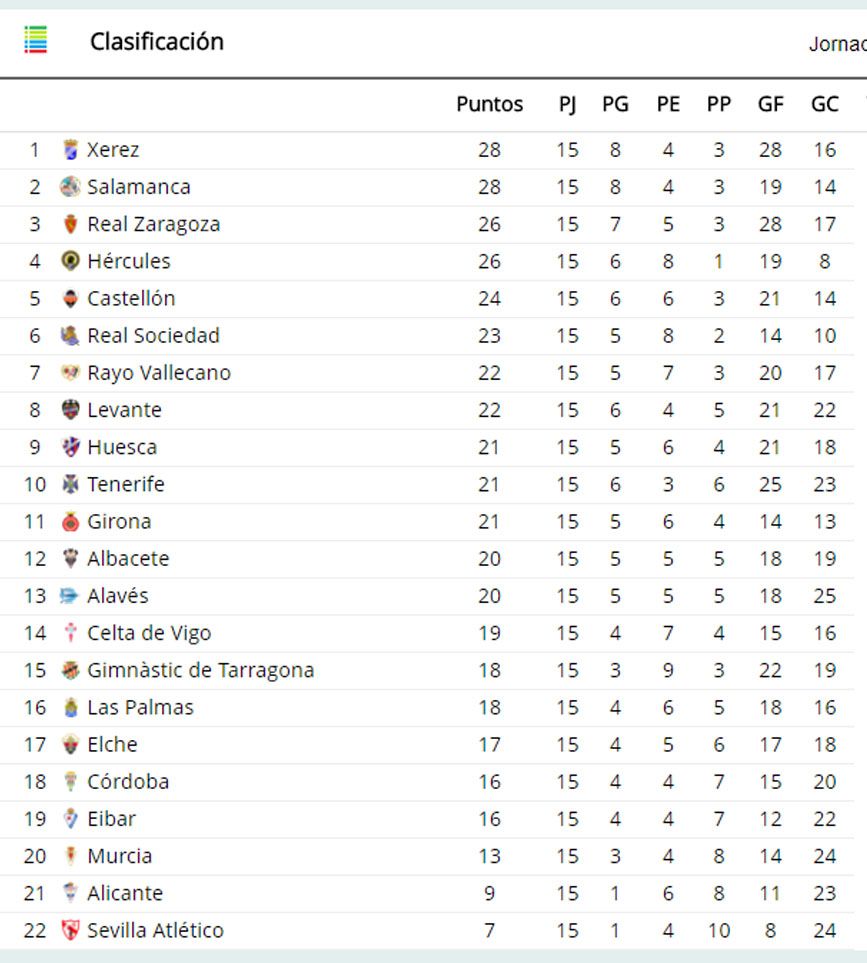
Task: Click the Celta de Vigo crest
Action: [x=70, y=633]
